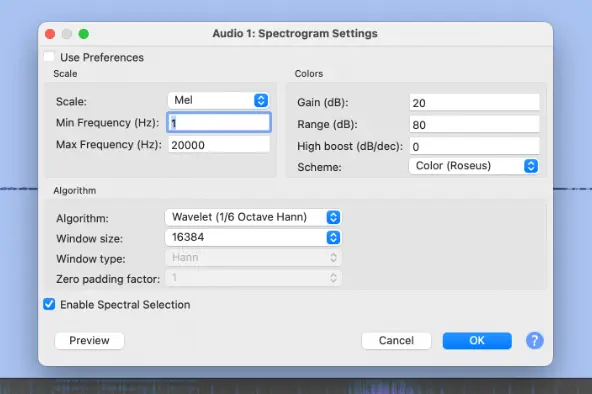
Task: Enable the Use Preferences checkbox
Action: point(49,57)
